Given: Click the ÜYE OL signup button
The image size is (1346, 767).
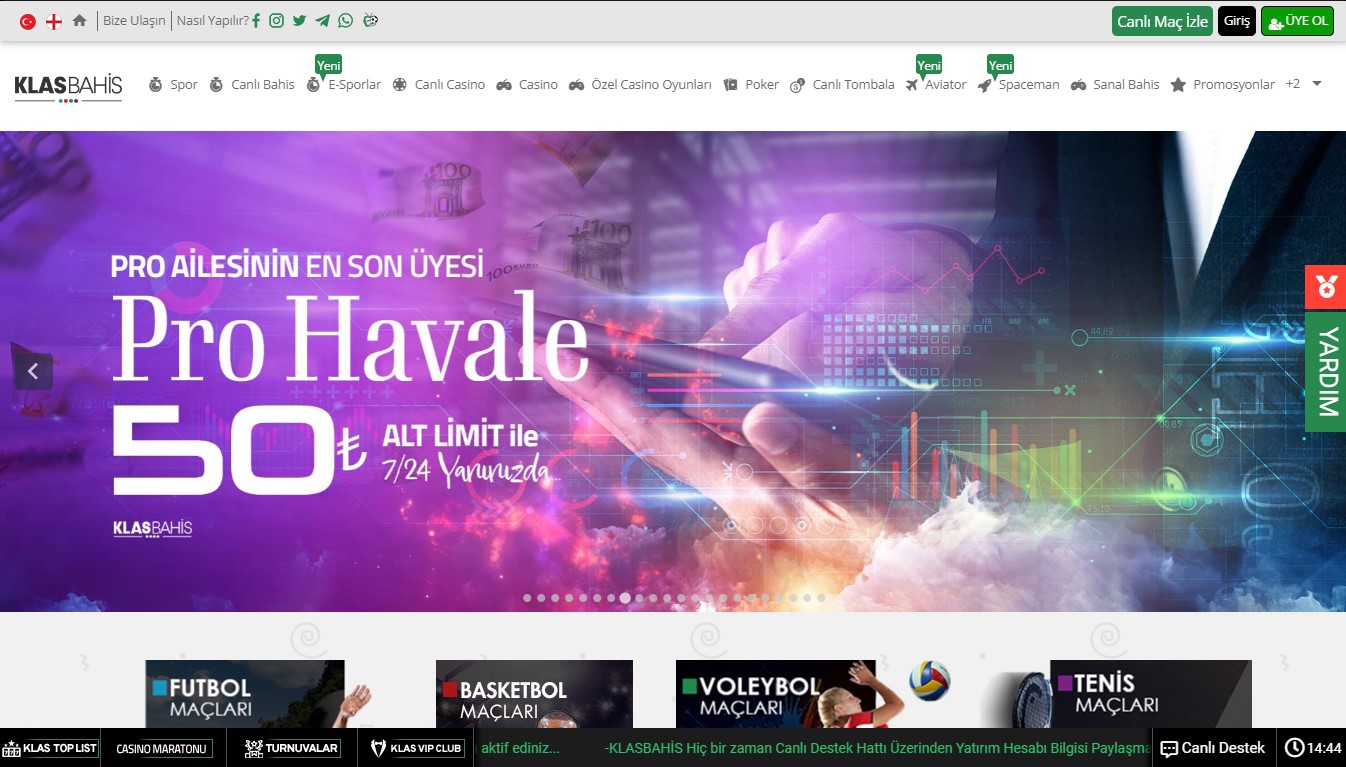Looking at the screenshot, I should pyautogui.click(x=1297, y=21).
